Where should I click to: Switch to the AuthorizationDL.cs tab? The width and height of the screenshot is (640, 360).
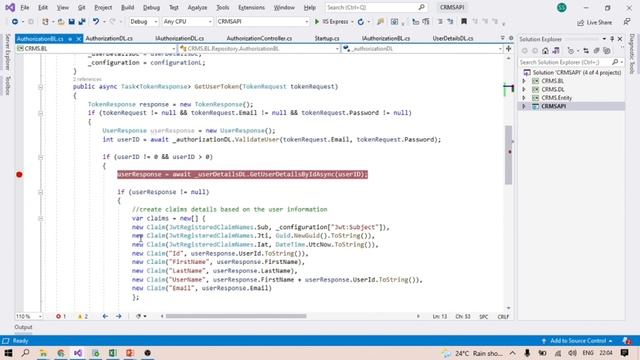pyautogui.click(x=109, y=38)
